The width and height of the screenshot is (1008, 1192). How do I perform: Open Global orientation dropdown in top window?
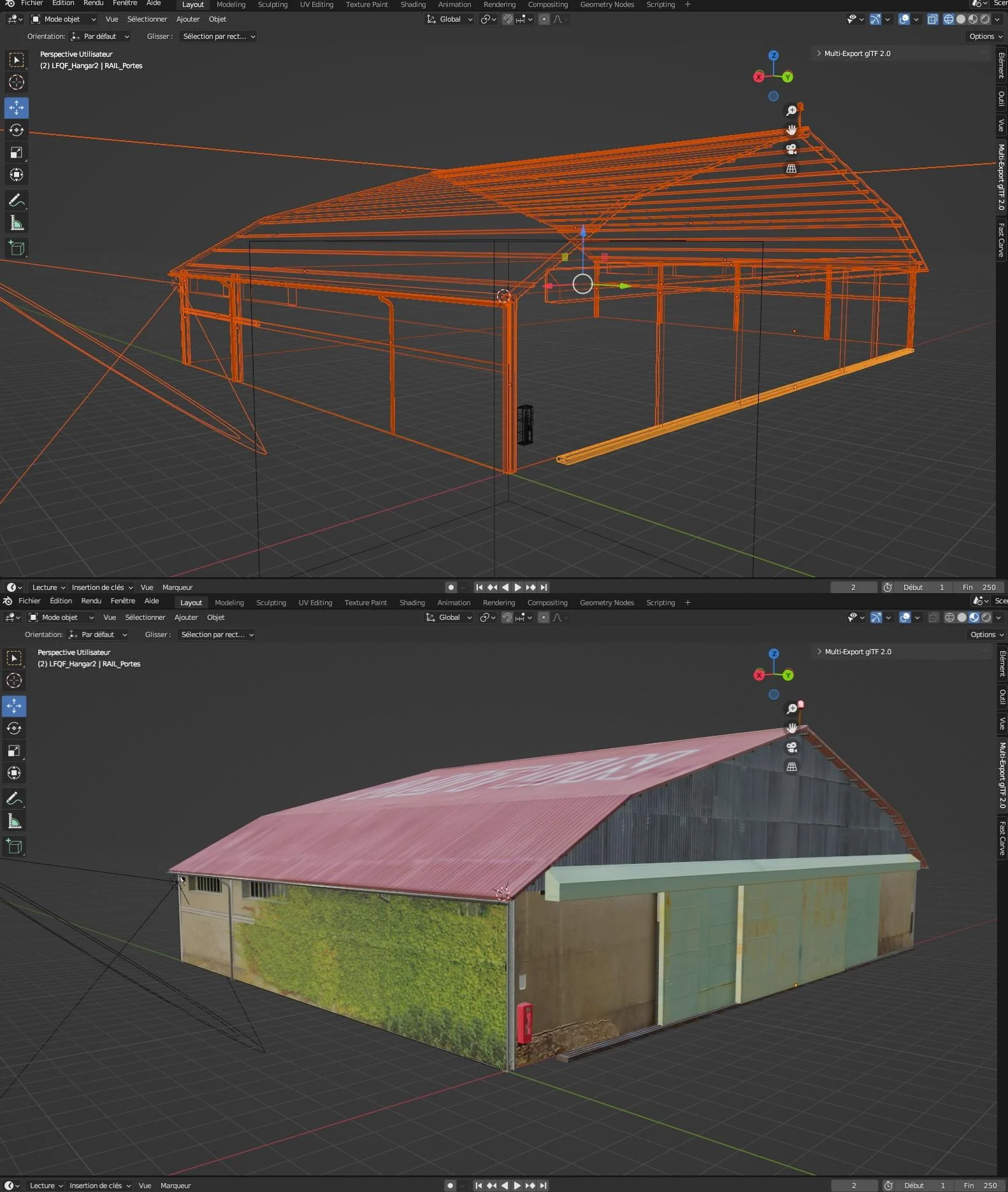tap(449, 19)
